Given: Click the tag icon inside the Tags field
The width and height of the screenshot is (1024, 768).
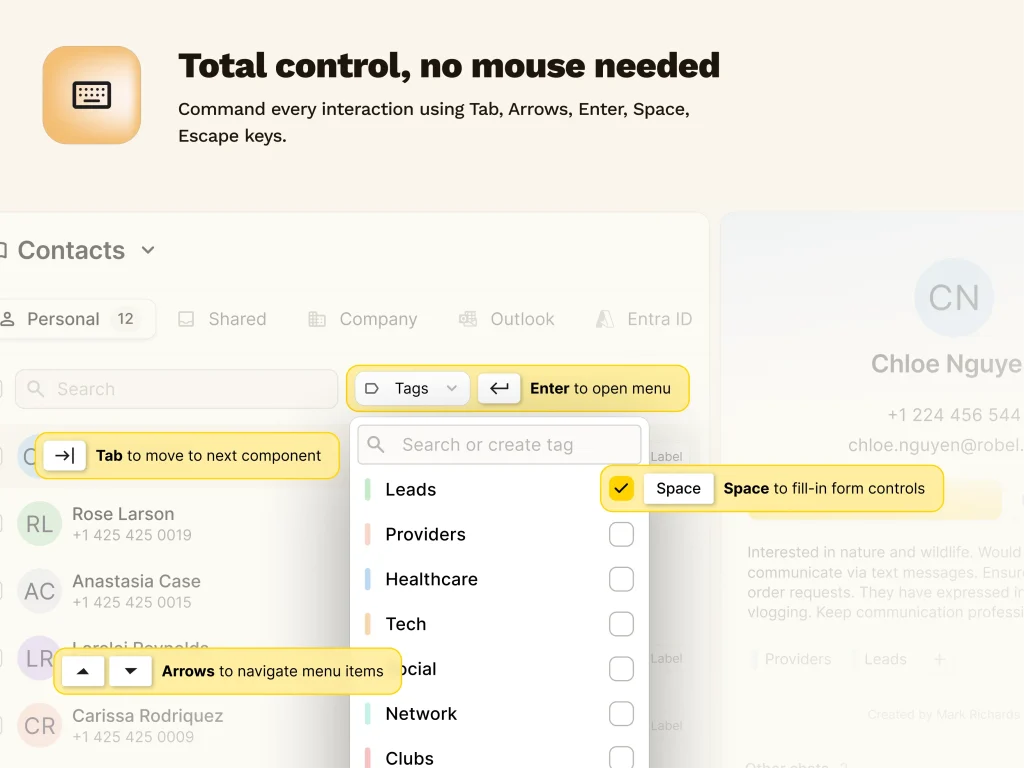Looking at the screenshot, I should point(373,388).
